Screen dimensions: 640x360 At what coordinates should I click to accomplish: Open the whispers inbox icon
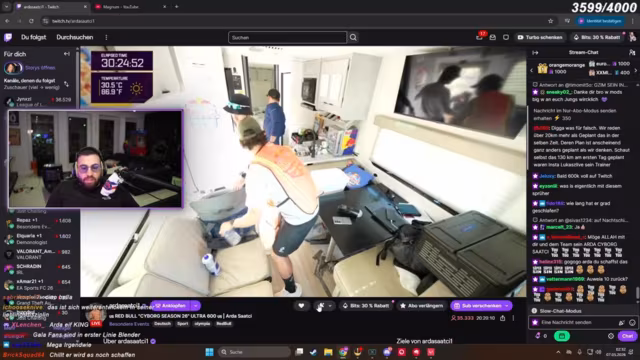click(x=493, y=38)
